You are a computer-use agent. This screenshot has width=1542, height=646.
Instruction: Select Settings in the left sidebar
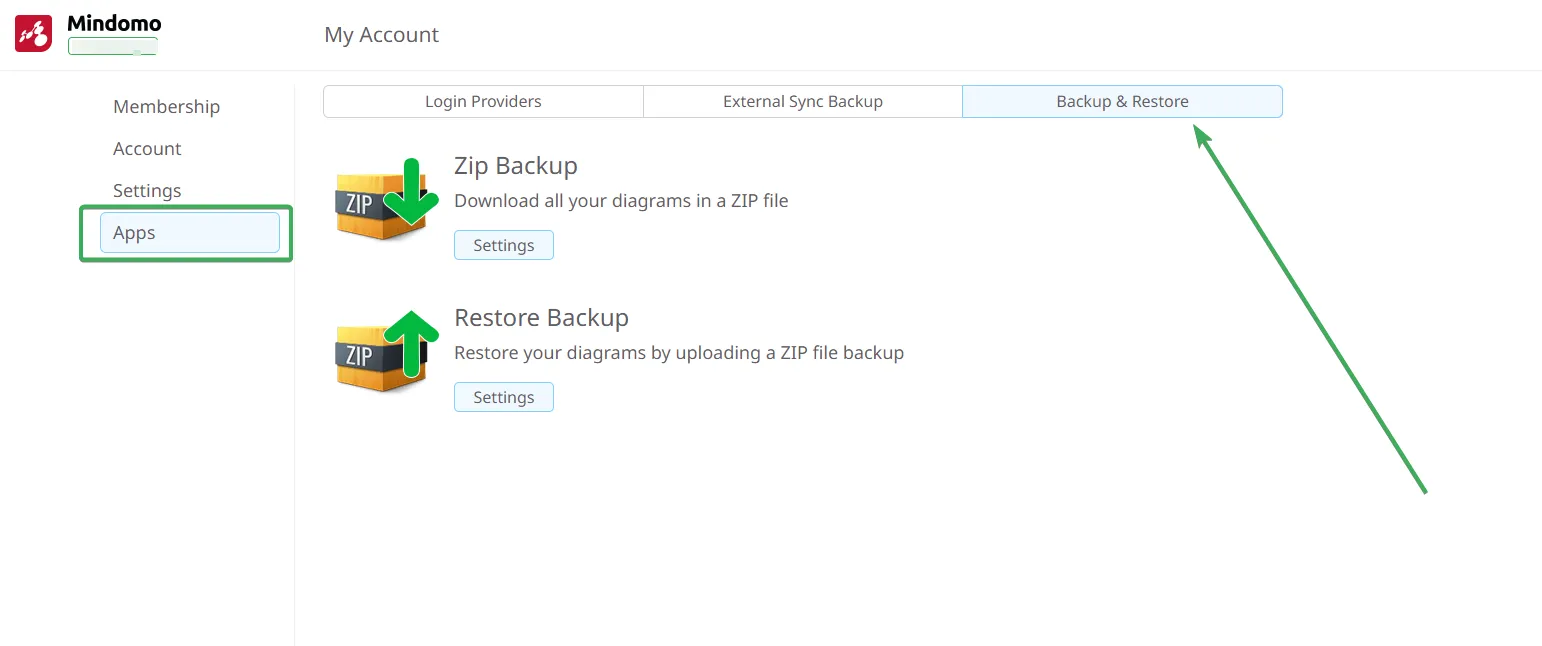tap(147, 191)
